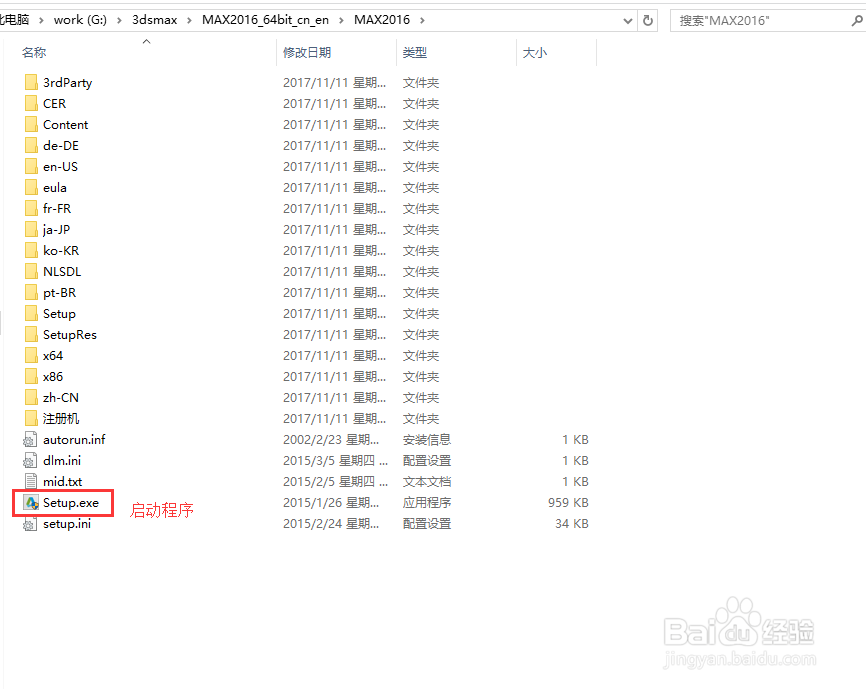
Task: Expand the chevron after MAX2016 breadcrumb
Action: [x=423, y=20]
